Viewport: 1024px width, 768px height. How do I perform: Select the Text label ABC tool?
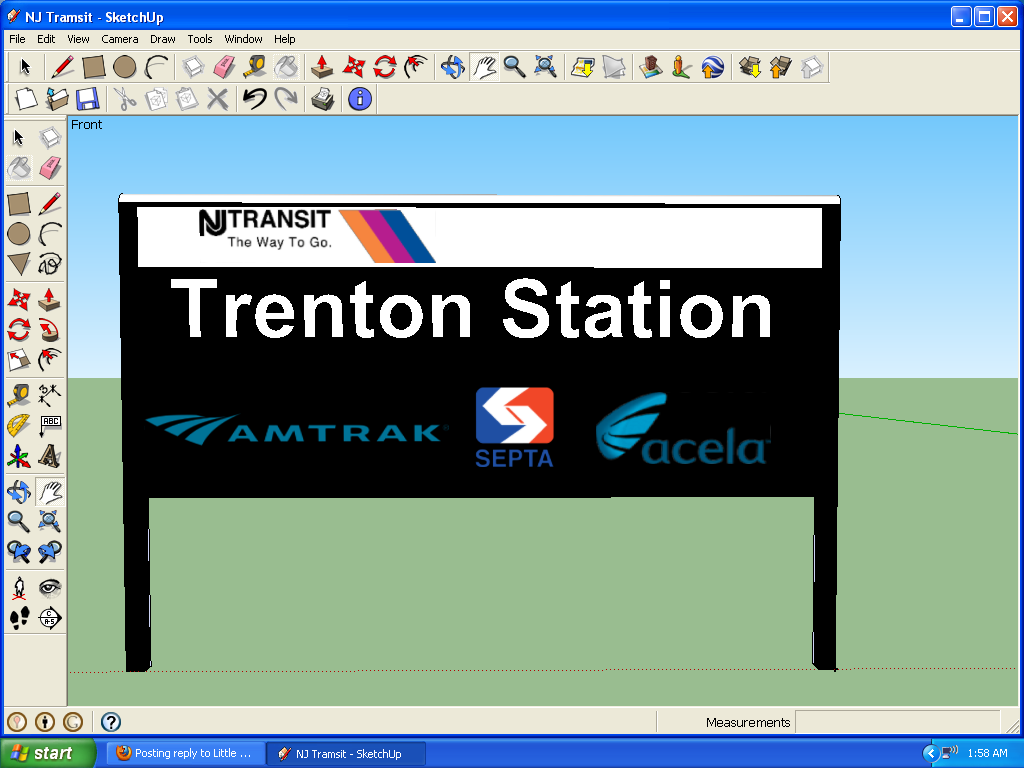pos(50,425)
